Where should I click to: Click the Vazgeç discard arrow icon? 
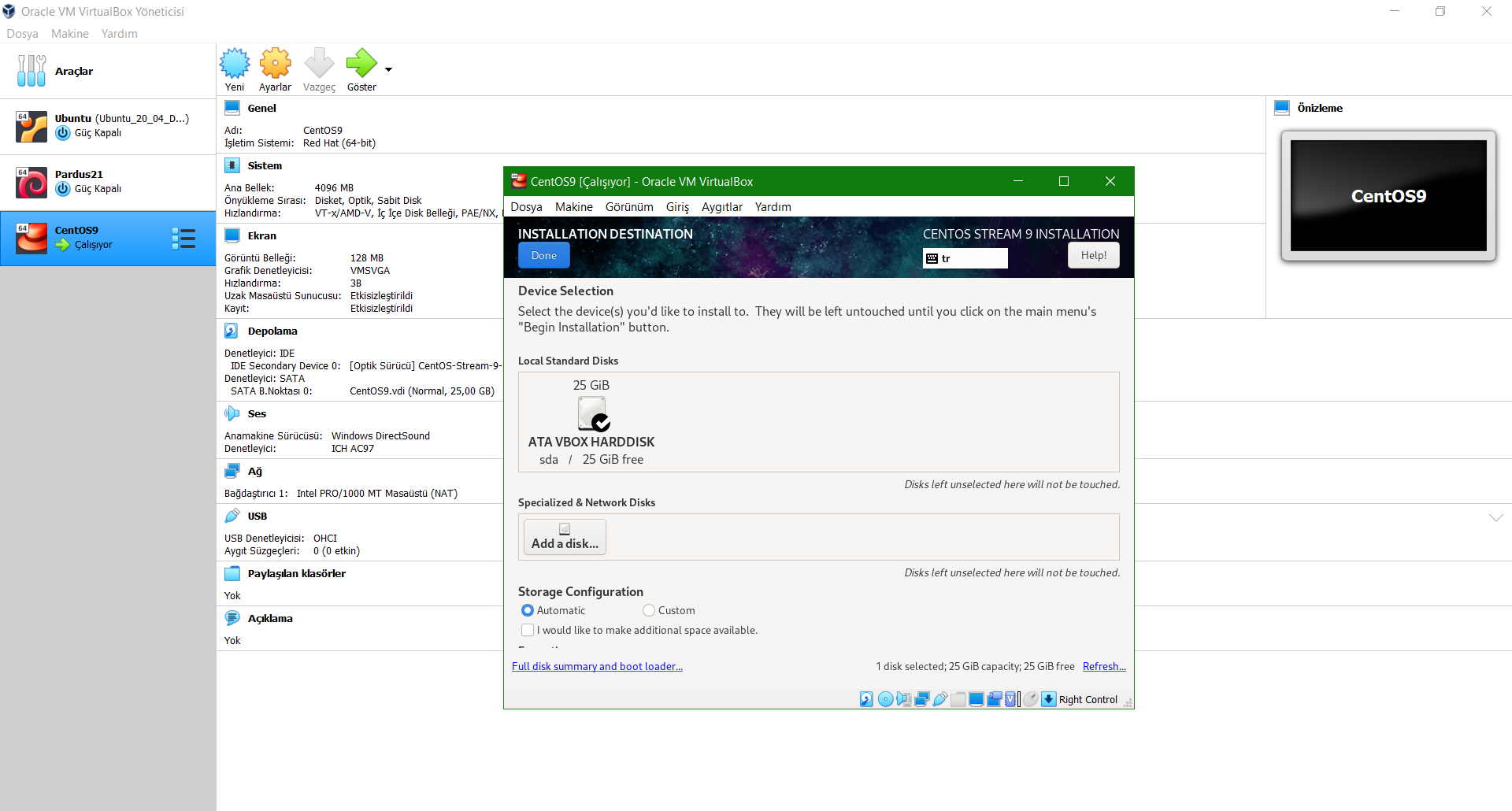coord(319,62)
